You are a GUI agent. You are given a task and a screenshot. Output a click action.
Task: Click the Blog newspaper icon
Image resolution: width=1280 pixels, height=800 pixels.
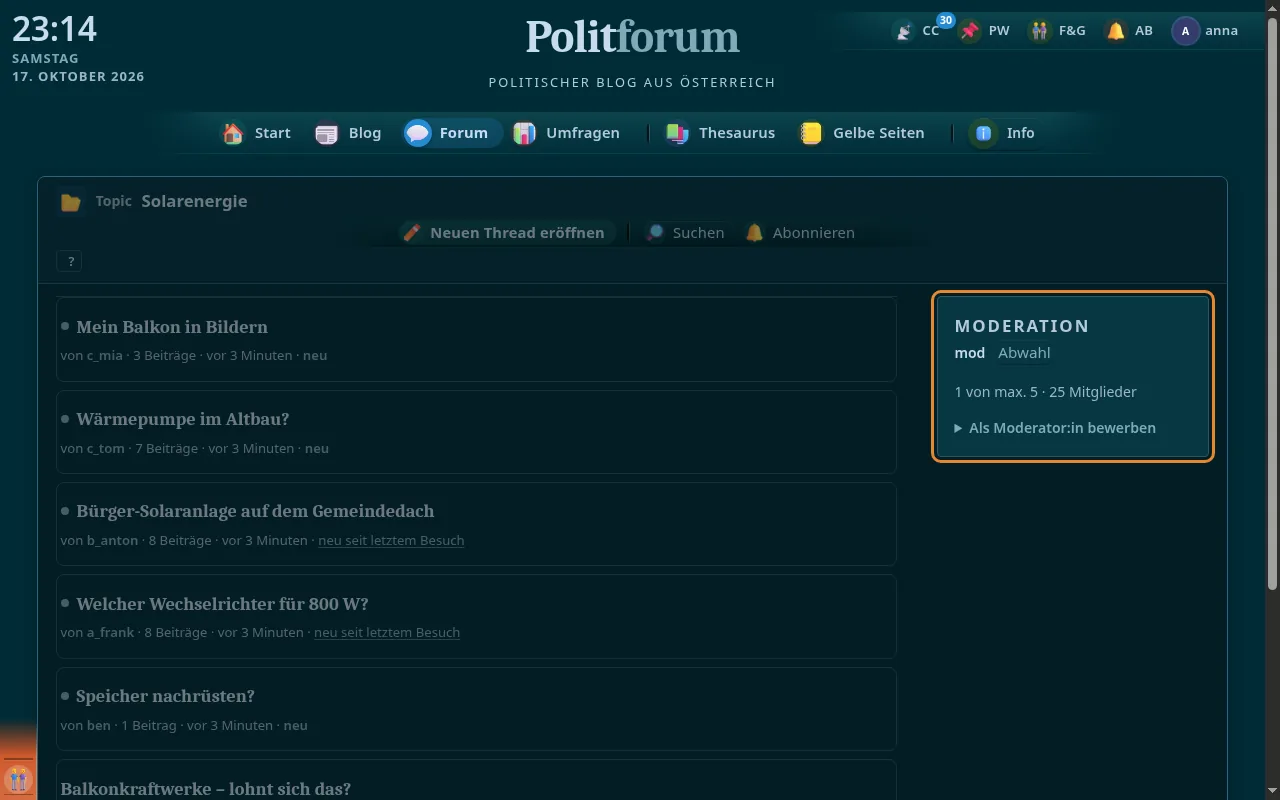click(x=327, y=133)
